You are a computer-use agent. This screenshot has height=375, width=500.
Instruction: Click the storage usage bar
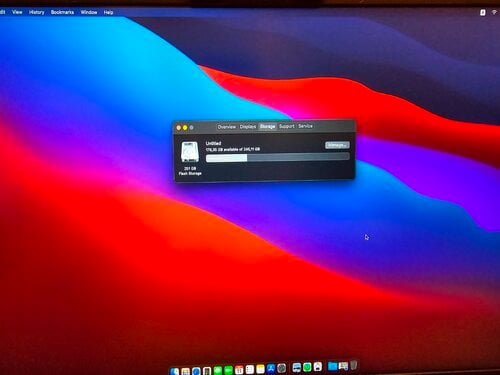coord(278,158)
